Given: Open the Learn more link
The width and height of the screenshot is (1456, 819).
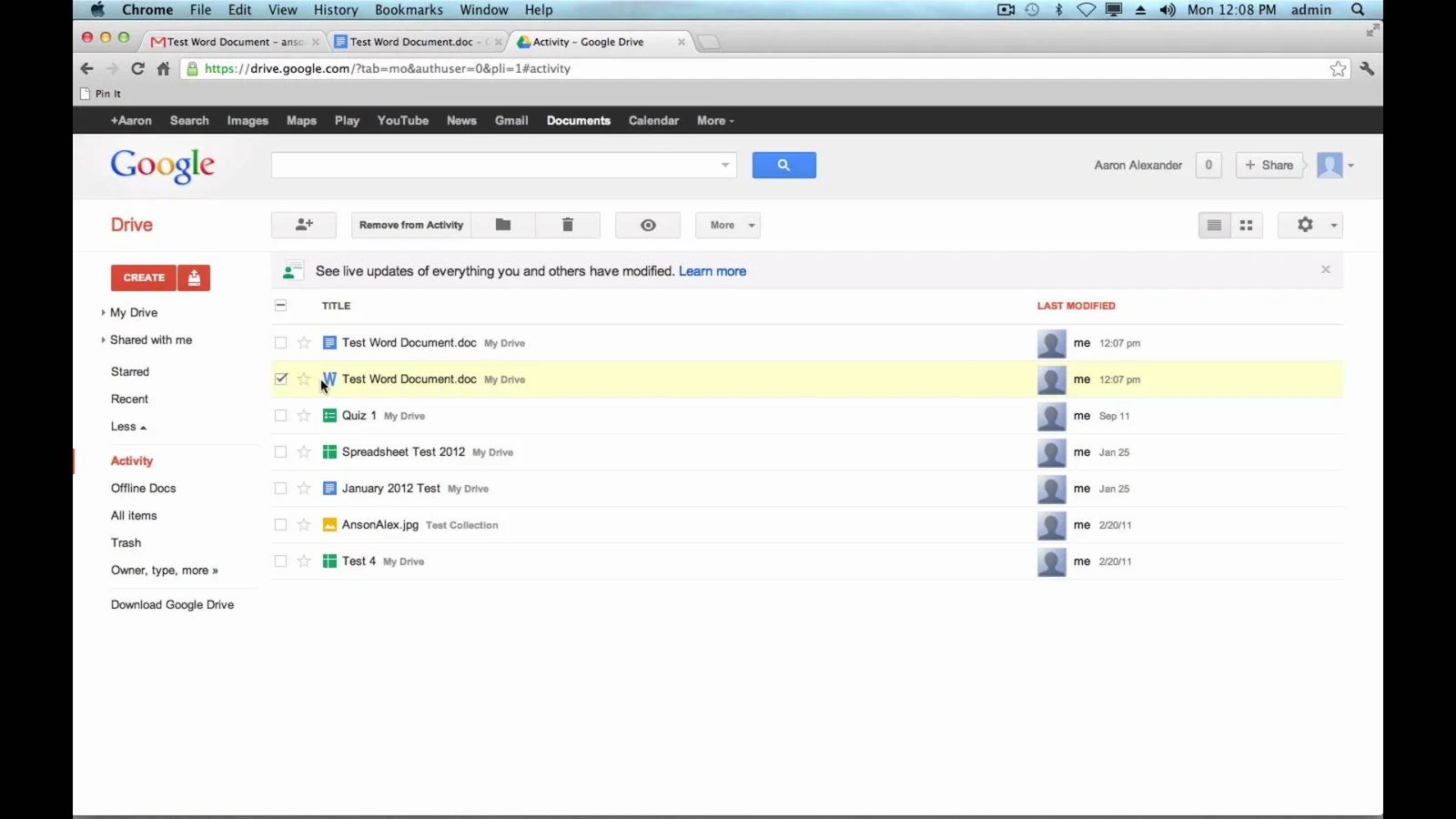Looking at the screenshot, I should (713, 271).
